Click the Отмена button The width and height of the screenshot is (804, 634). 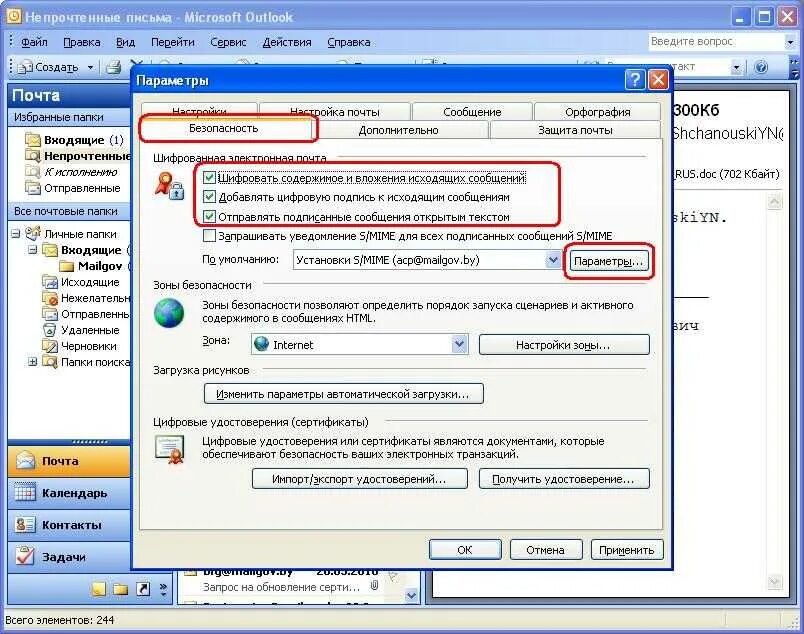[x=546, y=550]
